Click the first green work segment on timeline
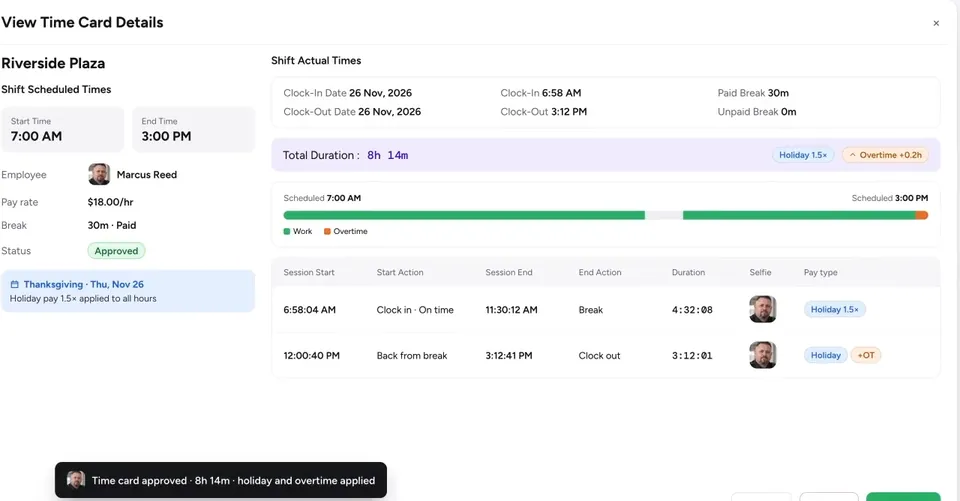This screenshot has height=501, width=960. (x=464, y=215)
